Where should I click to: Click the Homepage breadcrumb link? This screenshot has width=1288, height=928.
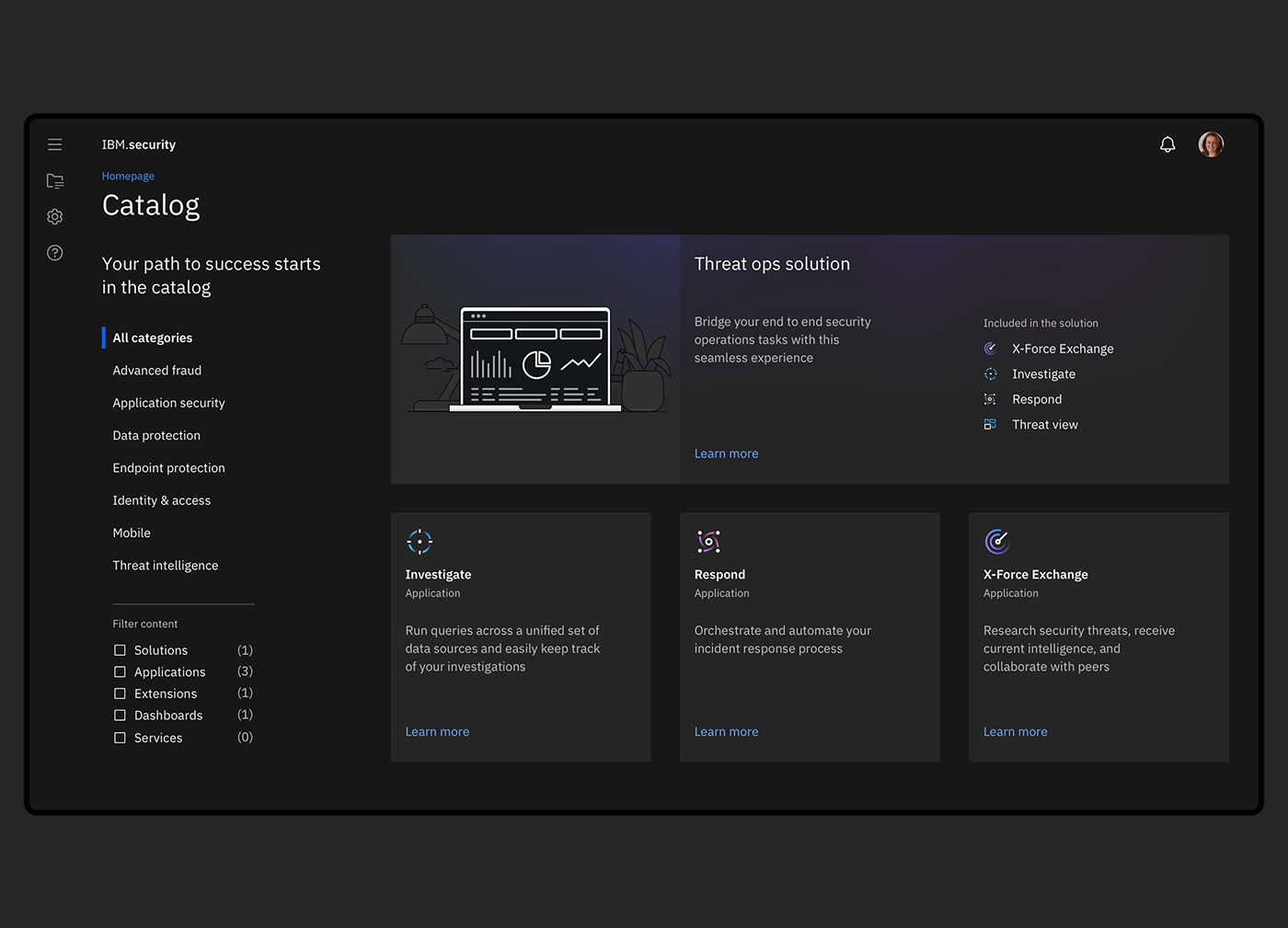(128, 176)
